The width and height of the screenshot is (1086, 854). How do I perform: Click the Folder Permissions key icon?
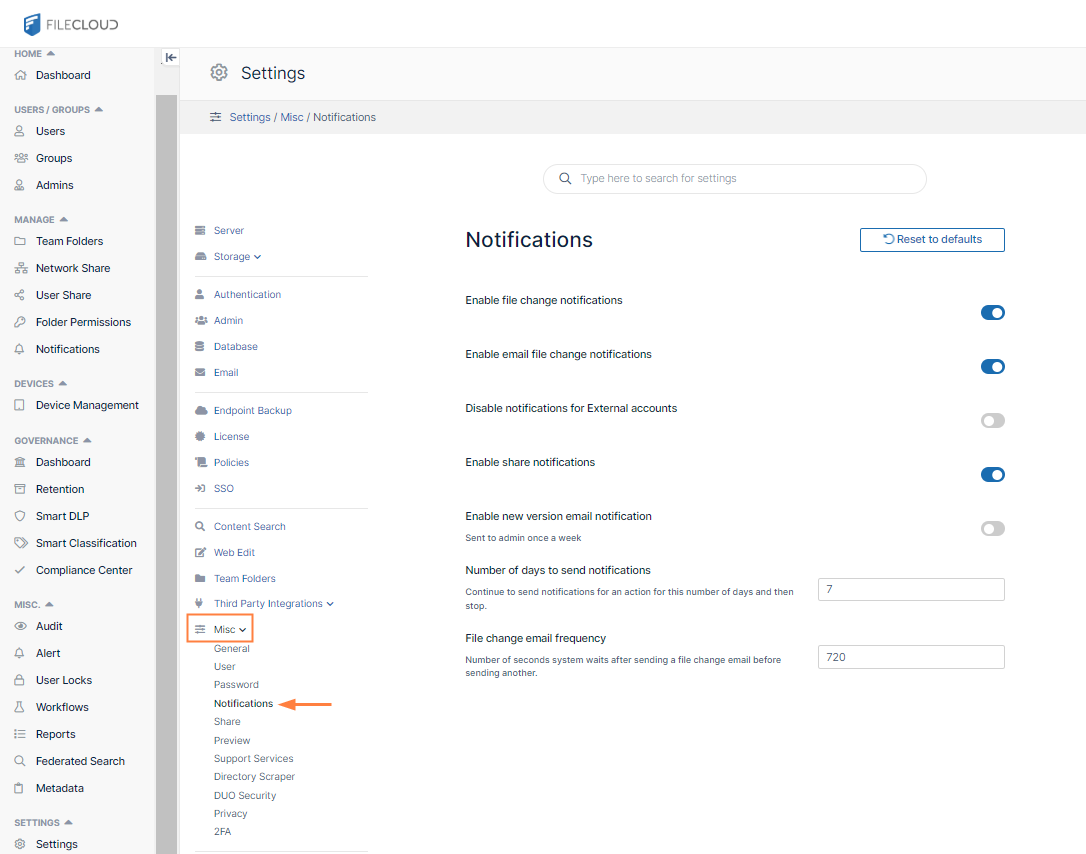pos(20,323)
